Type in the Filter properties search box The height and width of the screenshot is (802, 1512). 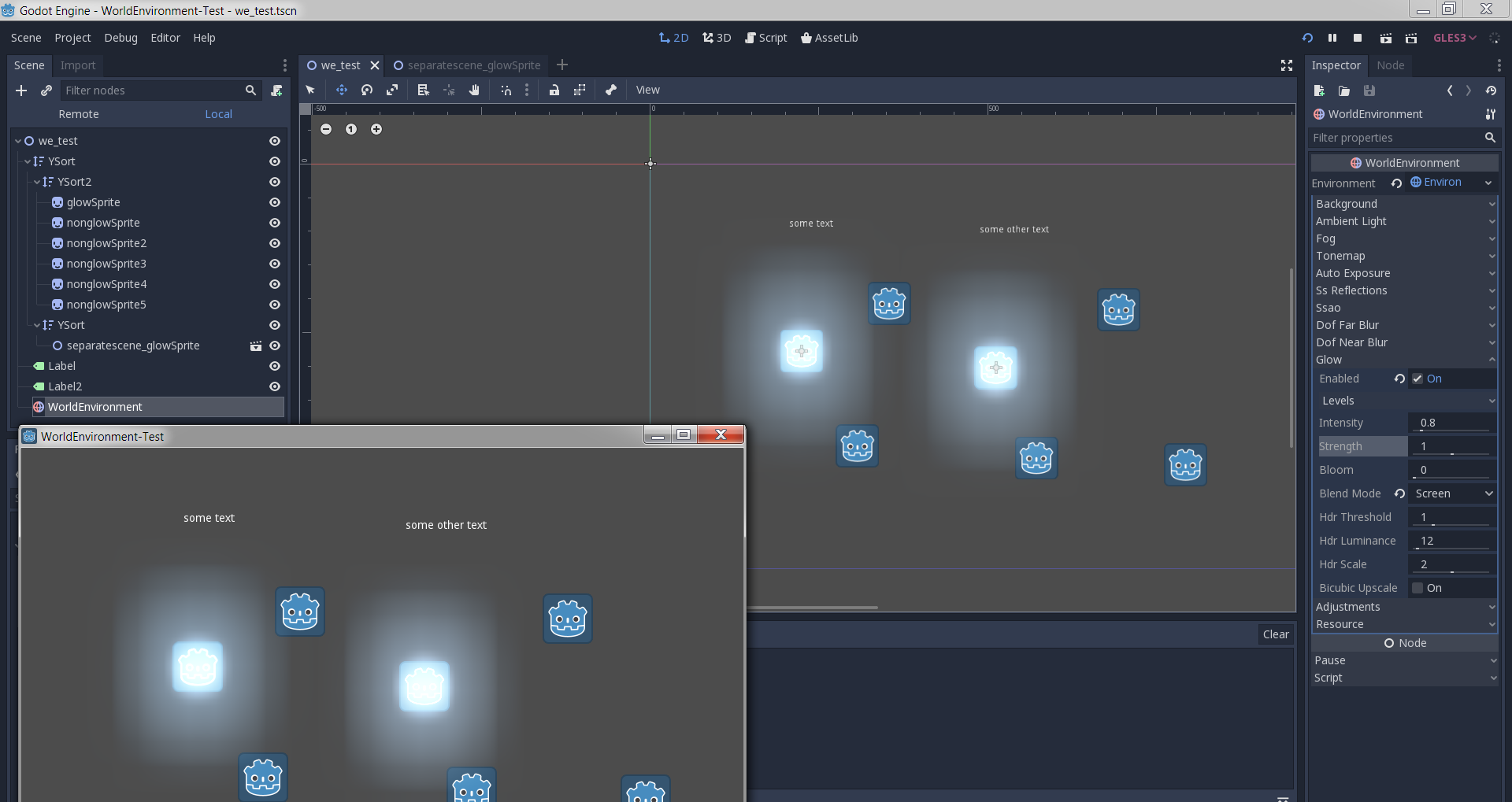[x=1394, y=138]
